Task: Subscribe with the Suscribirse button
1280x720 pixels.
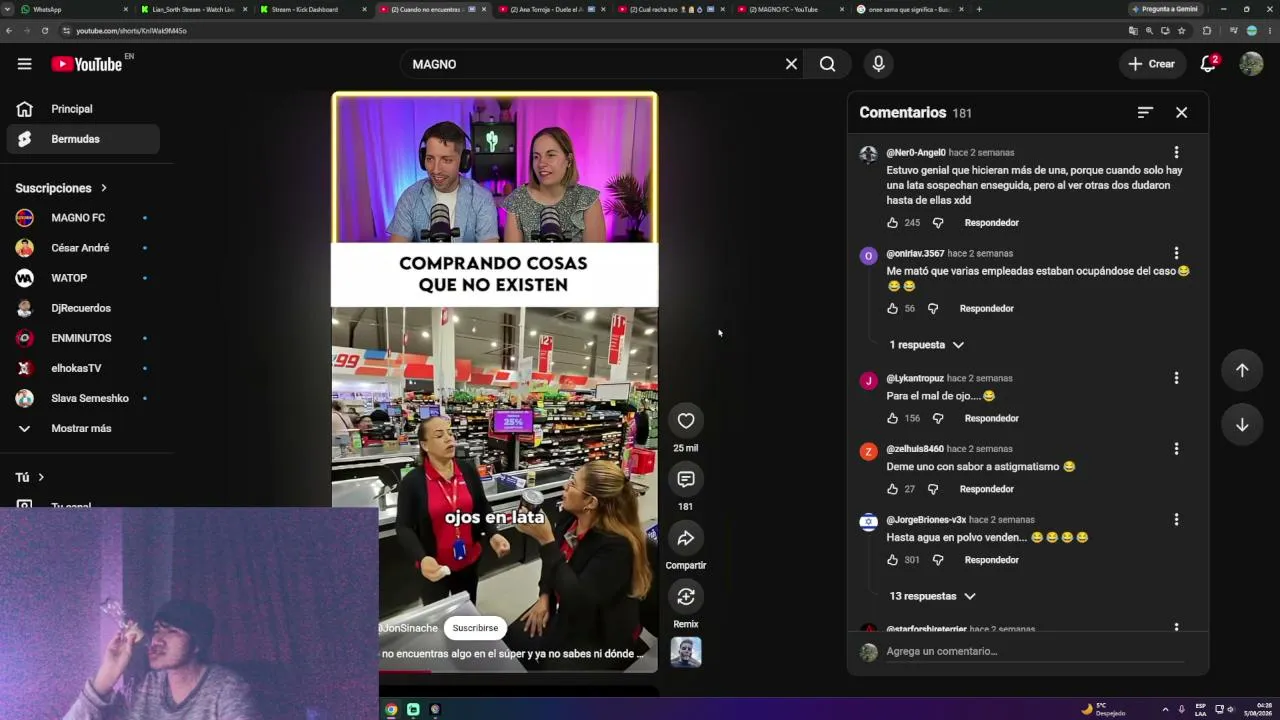Action: (x=475, y=628)
